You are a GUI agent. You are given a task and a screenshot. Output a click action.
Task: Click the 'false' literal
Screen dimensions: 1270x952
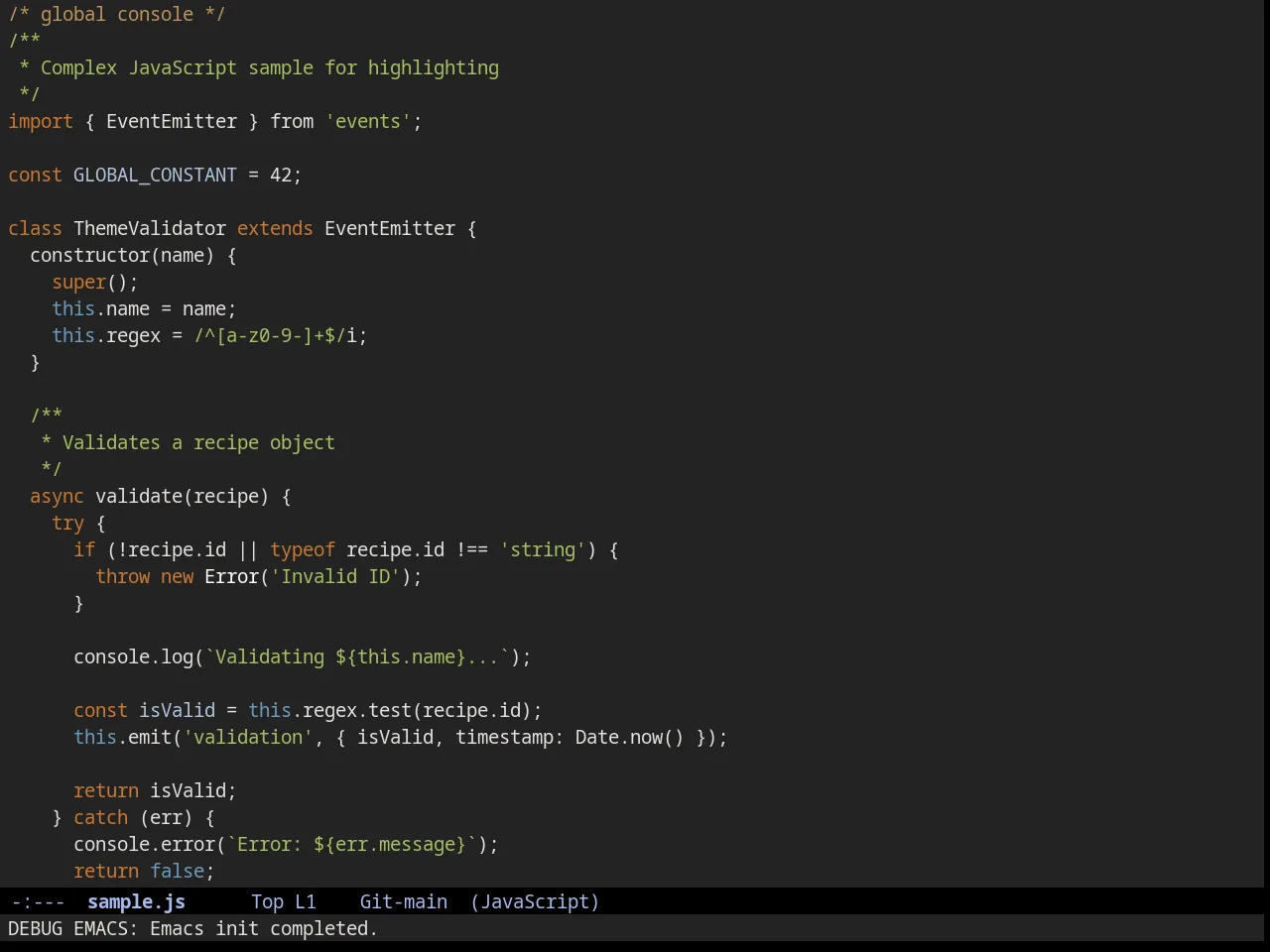coord(177,871)
